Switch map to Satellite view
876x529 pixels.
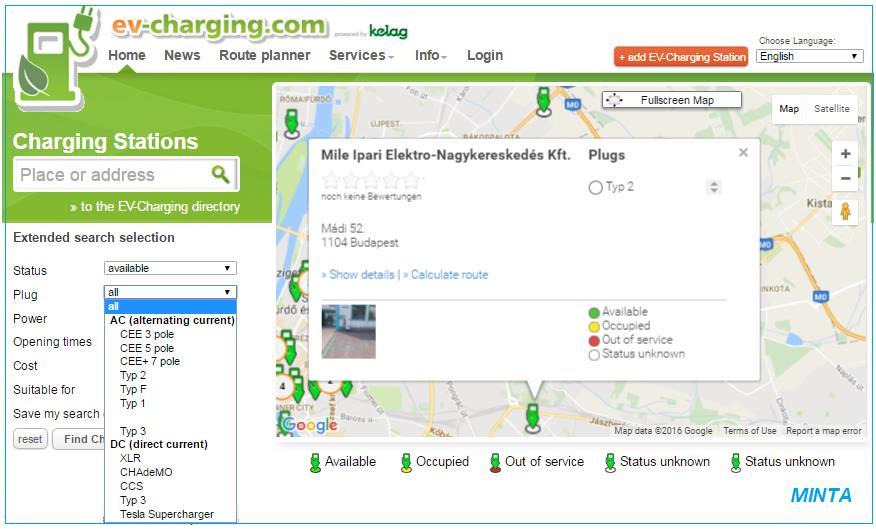(831, 108)
